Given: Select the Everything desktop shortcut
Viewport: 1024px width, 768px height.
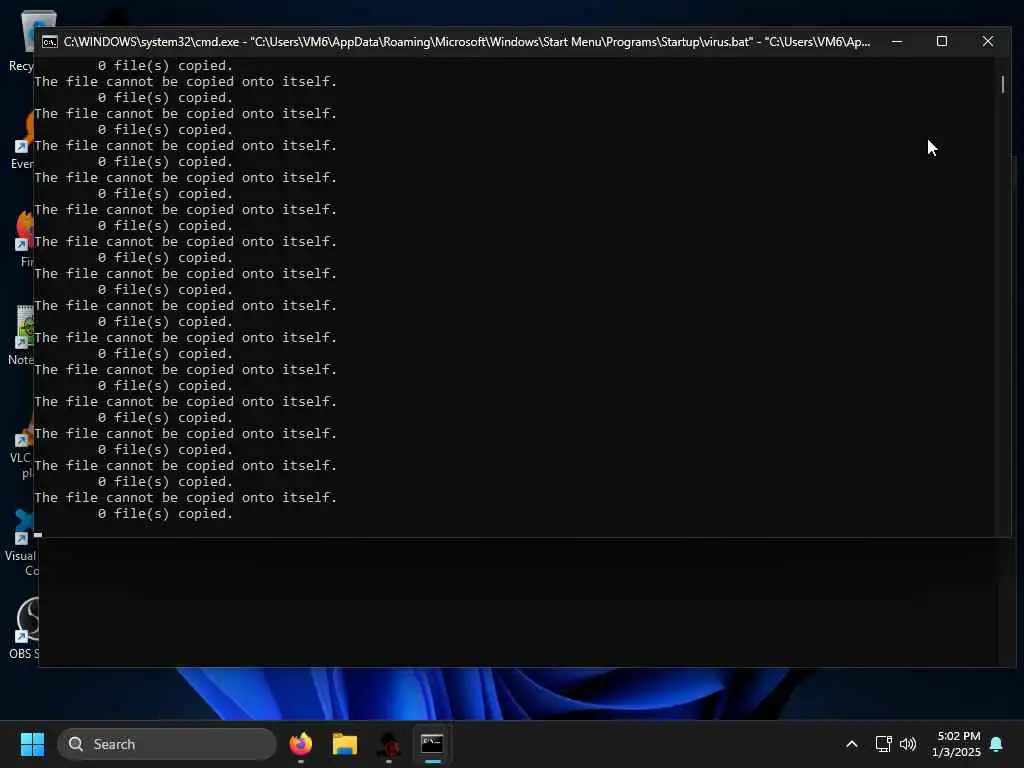Looking at the screenshot, I should tap(22, 140).
